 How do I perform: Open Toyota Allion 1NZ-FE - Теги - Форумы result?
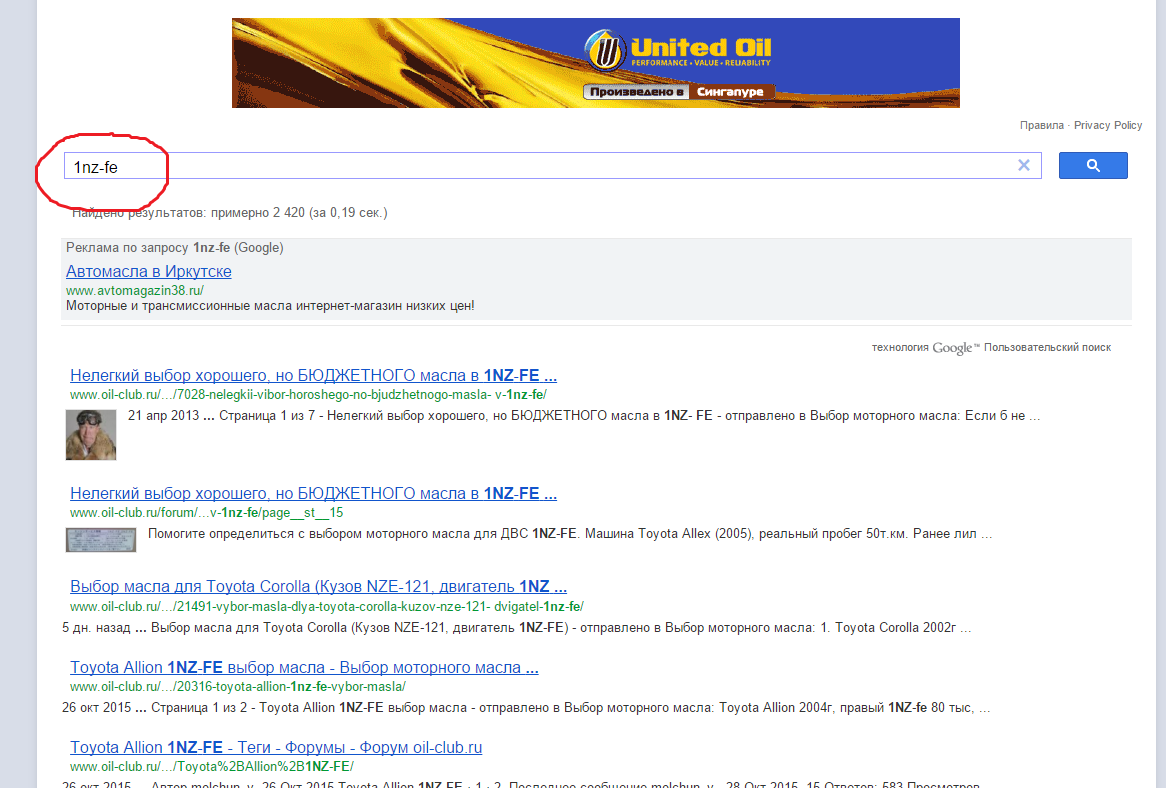point(276,748)
